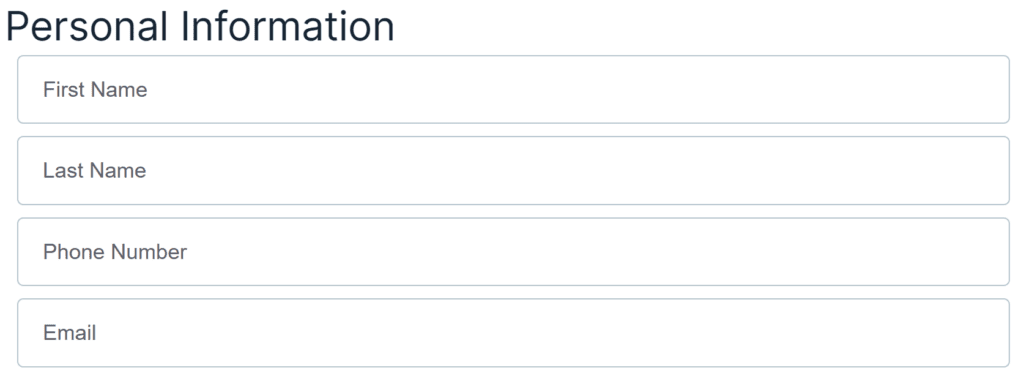
Task: Place cursor in the first name box
Action: pyautogui.click(x=513, y=89)
